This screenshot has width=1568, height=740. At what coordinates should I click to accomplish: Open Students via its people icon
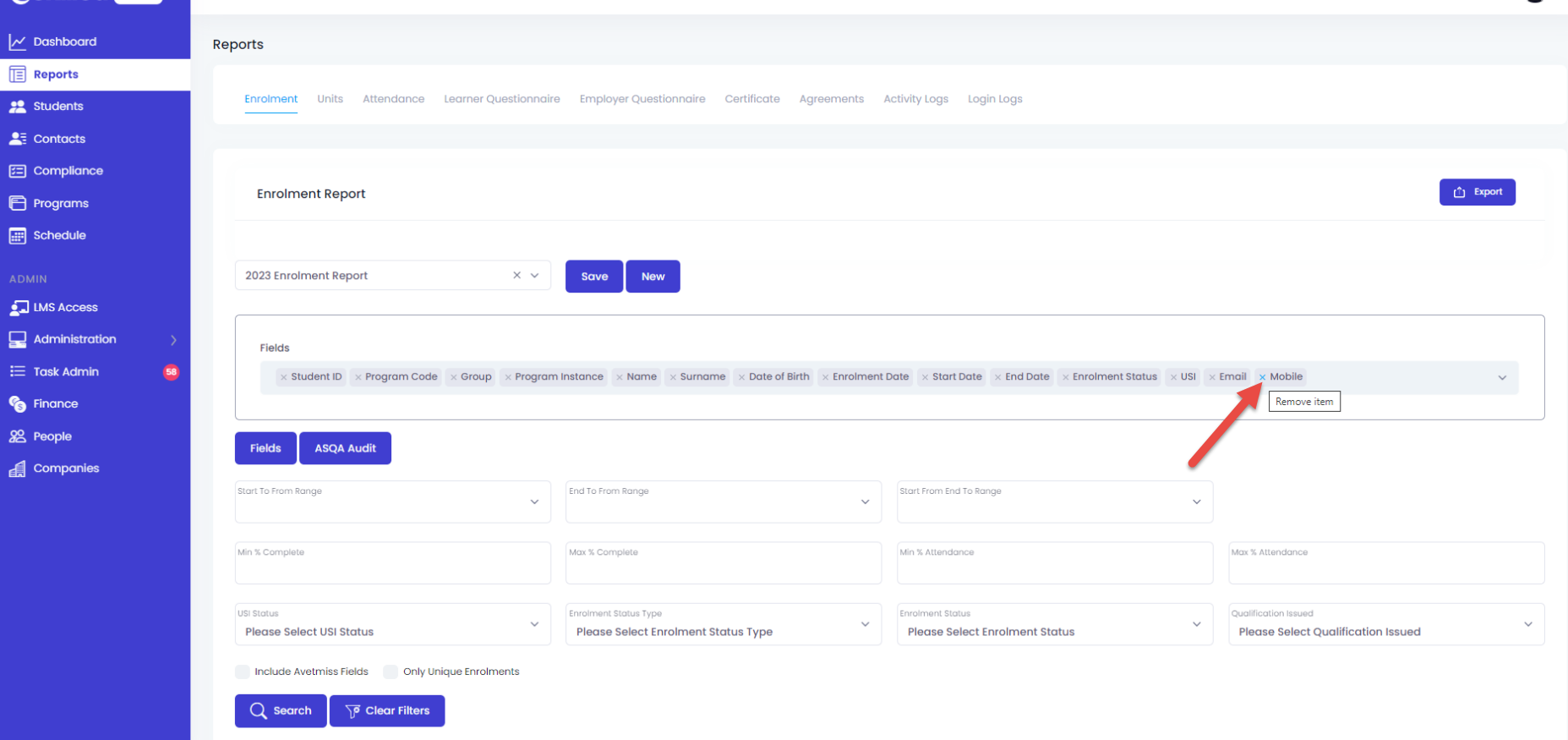(x=17, y=107)
